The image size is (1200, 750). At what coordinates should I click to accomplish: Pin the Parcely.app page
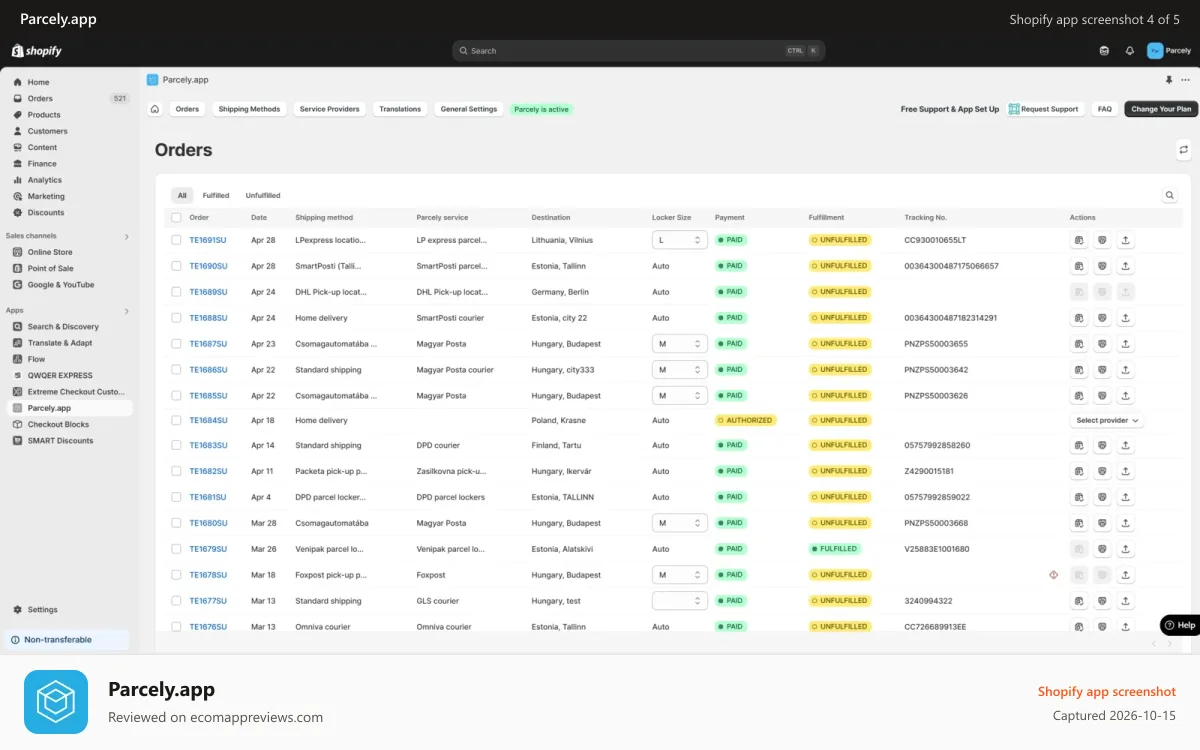(1169, 80)
